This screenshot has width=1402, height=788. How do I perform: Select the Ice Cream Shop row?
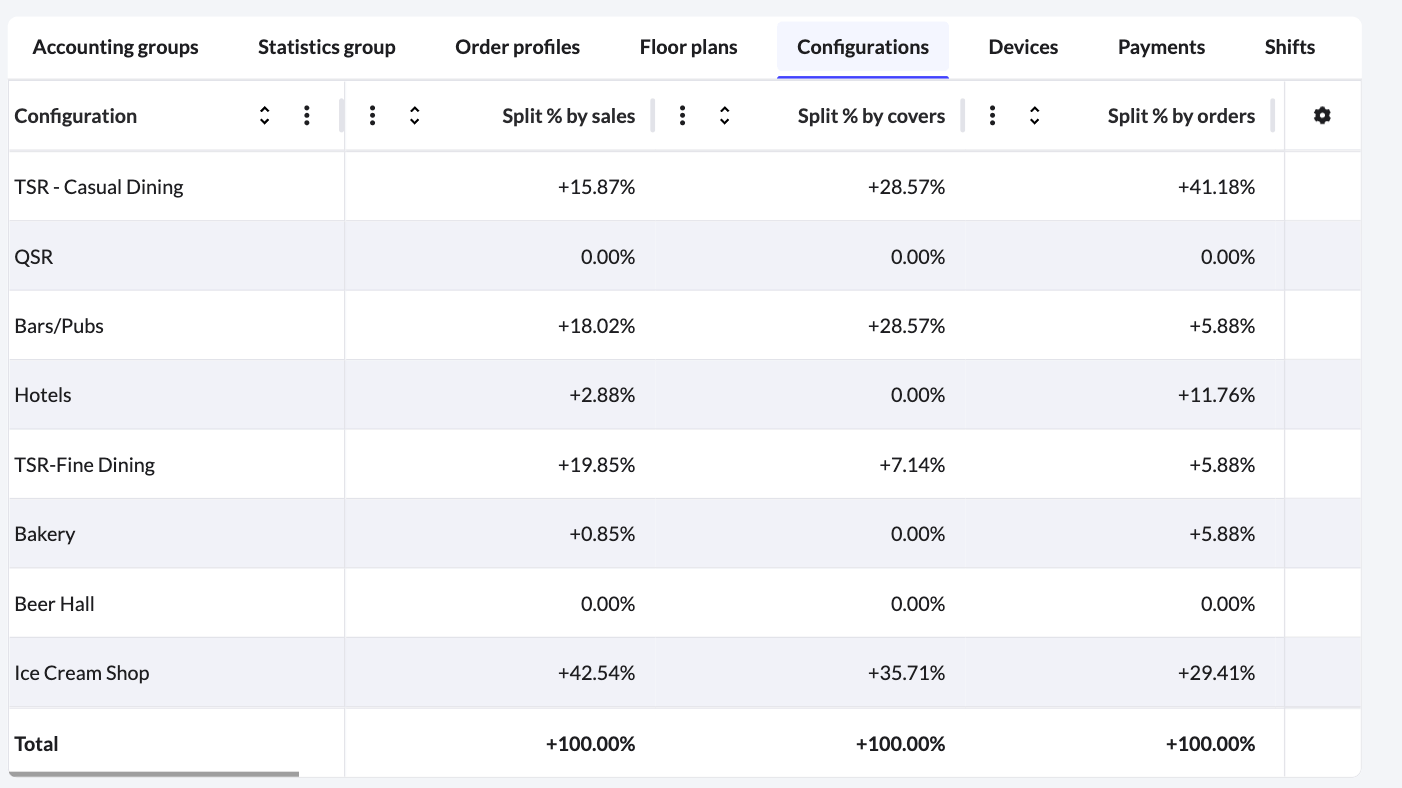click(x=82, y=673)
